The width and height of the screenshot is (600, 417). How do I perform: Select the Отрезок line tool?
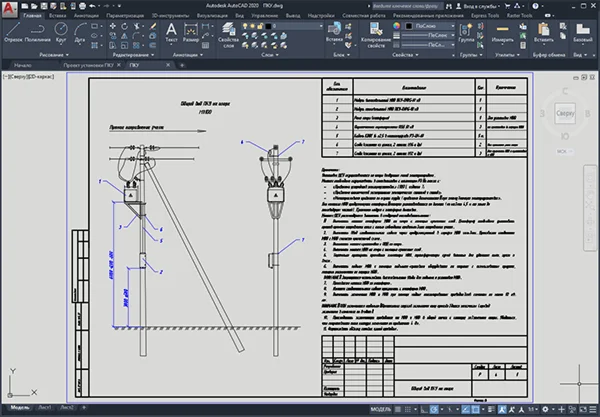pyautogui.click(x=13, y=32)
